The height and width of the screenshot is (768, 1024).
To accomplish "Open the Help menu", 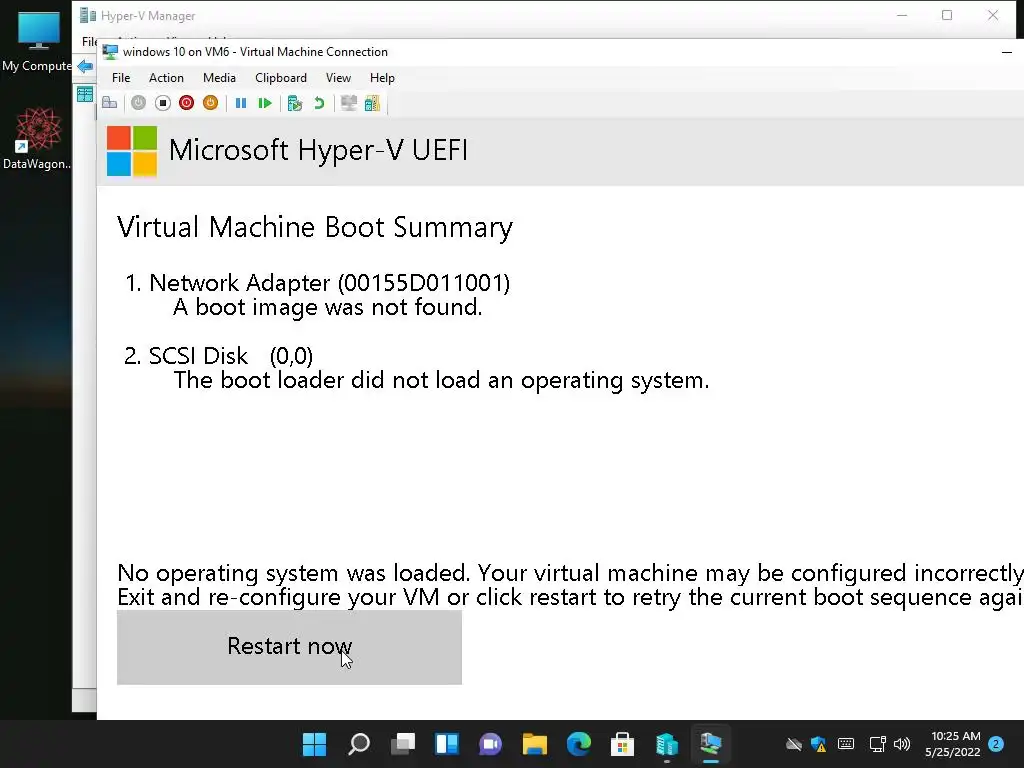I will coord(382,78).
